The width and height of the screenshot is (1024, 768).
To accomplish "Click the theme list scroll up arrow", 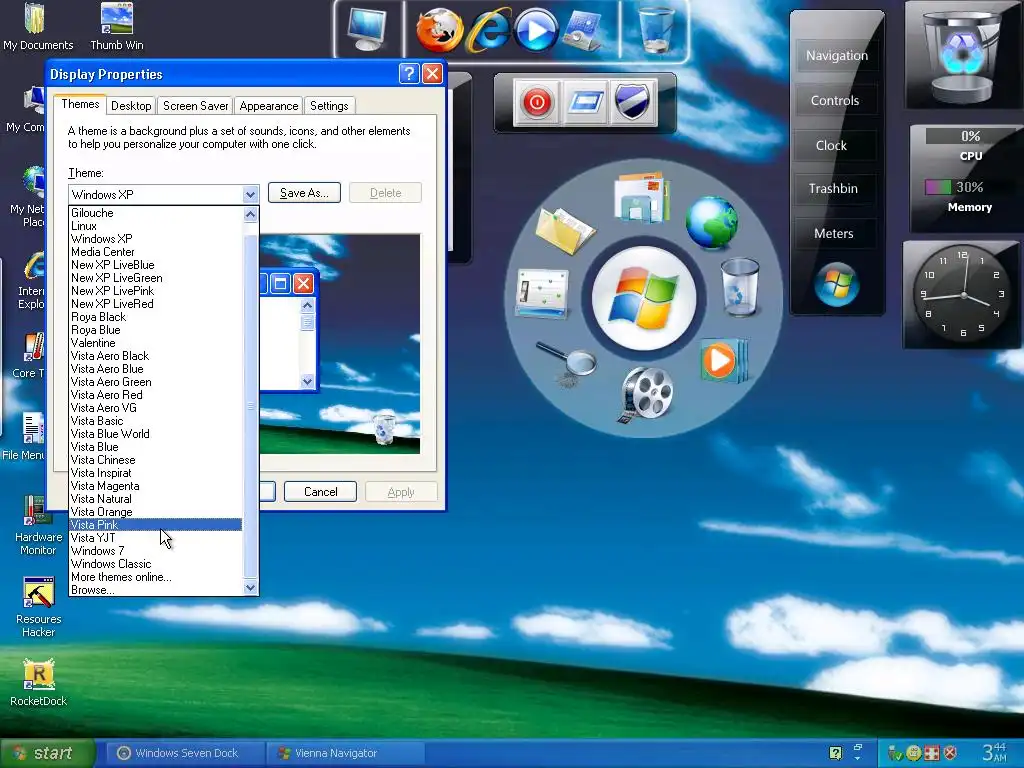I will coord(251,214).
